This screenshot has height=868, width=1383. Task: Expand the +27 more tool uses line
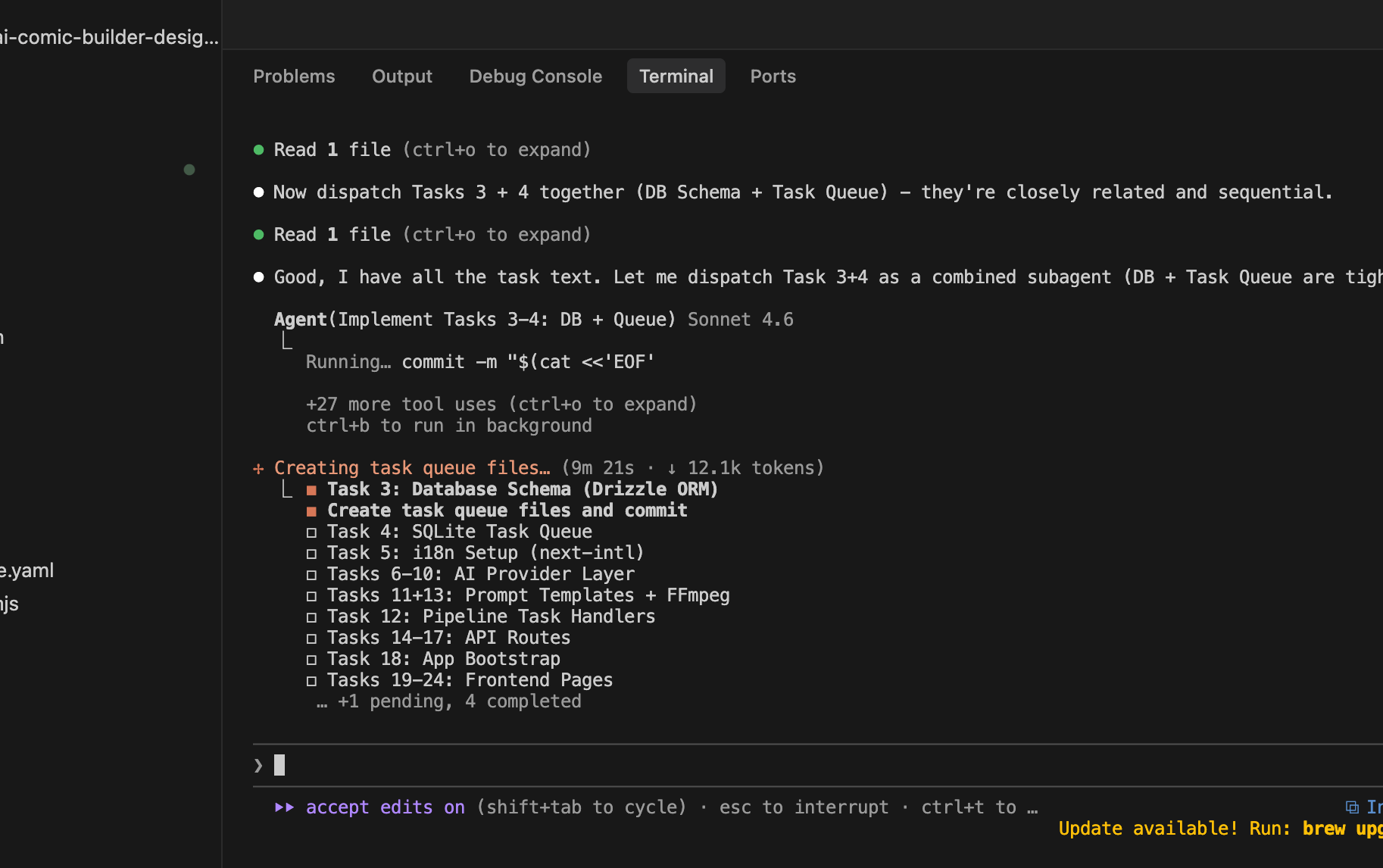(501, 404)
